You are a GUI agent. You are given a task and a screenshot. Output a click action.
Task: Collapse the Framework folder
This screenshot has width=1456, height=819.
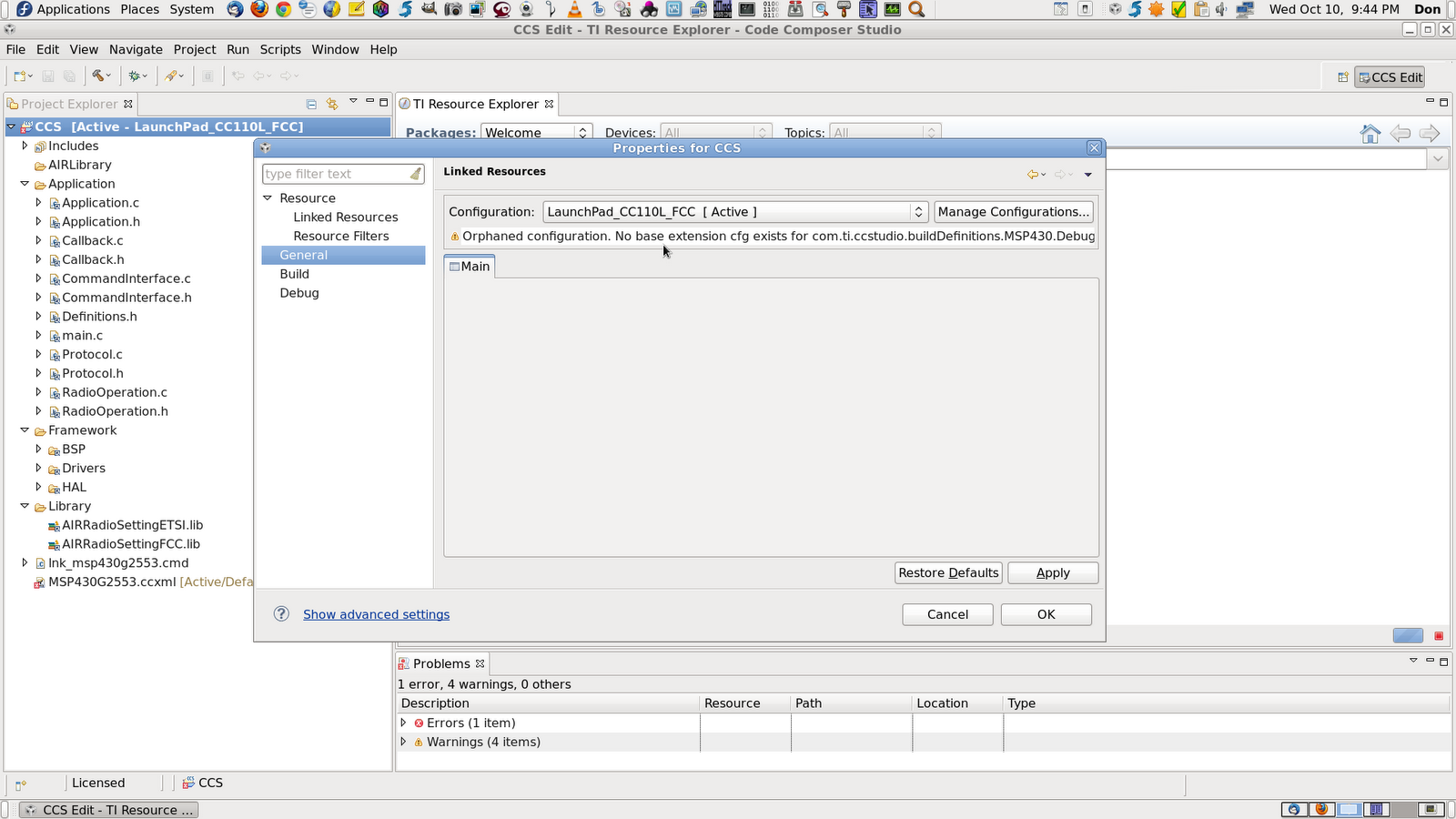click(25, 430)
